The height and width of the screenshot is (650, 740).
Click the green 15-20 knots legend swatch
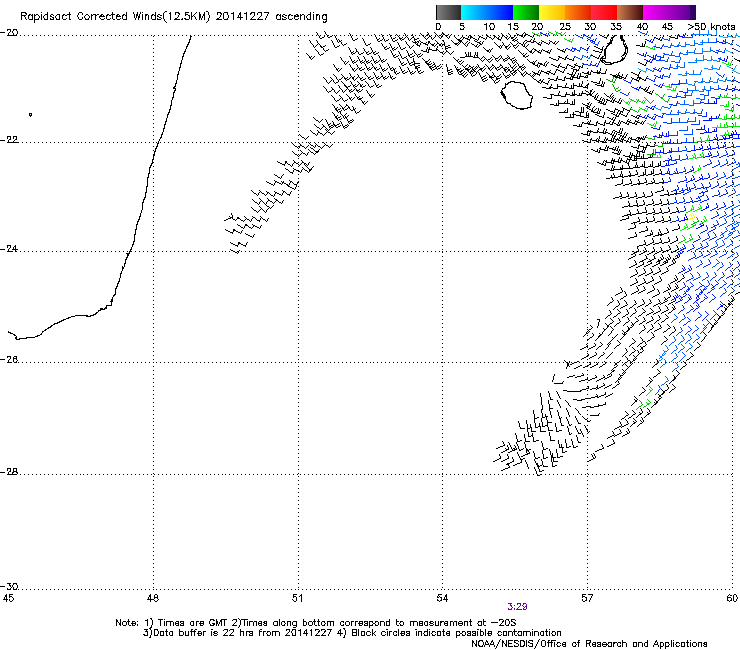pyautogui.click(x=526, y=12)
